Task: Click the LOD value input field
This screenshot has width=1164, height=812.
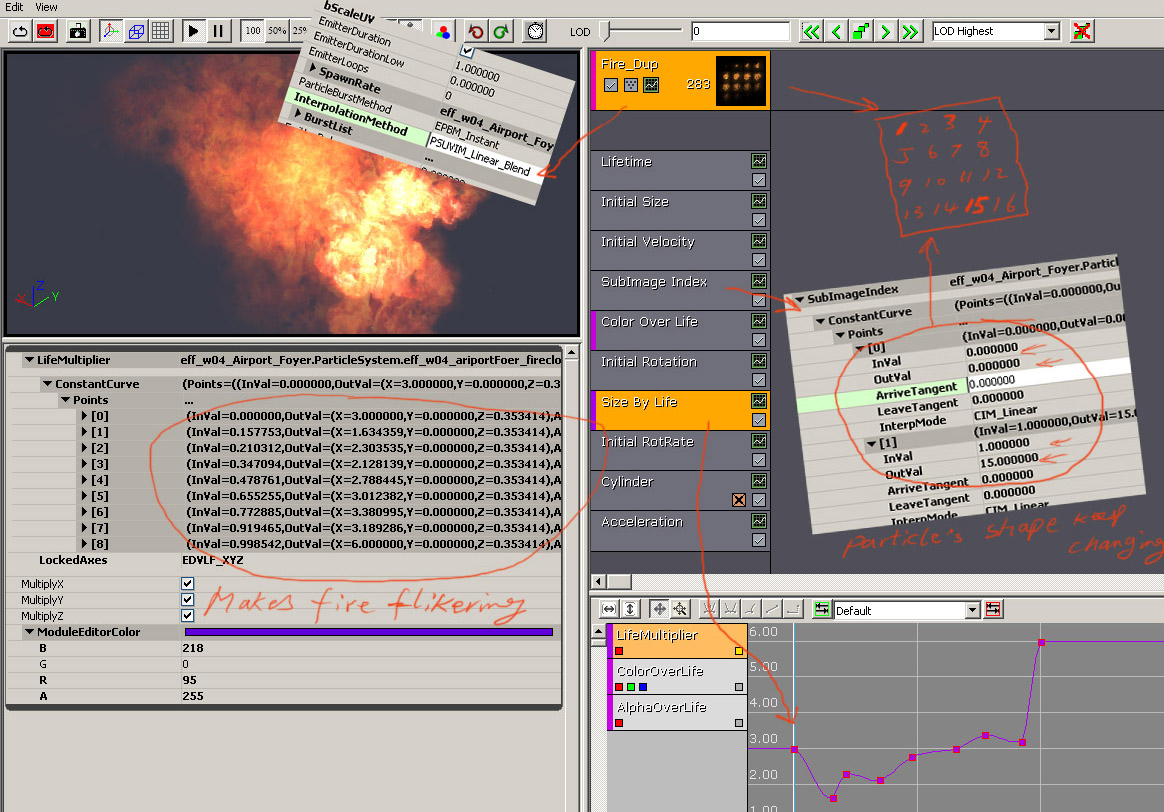Action: [740, 31]
